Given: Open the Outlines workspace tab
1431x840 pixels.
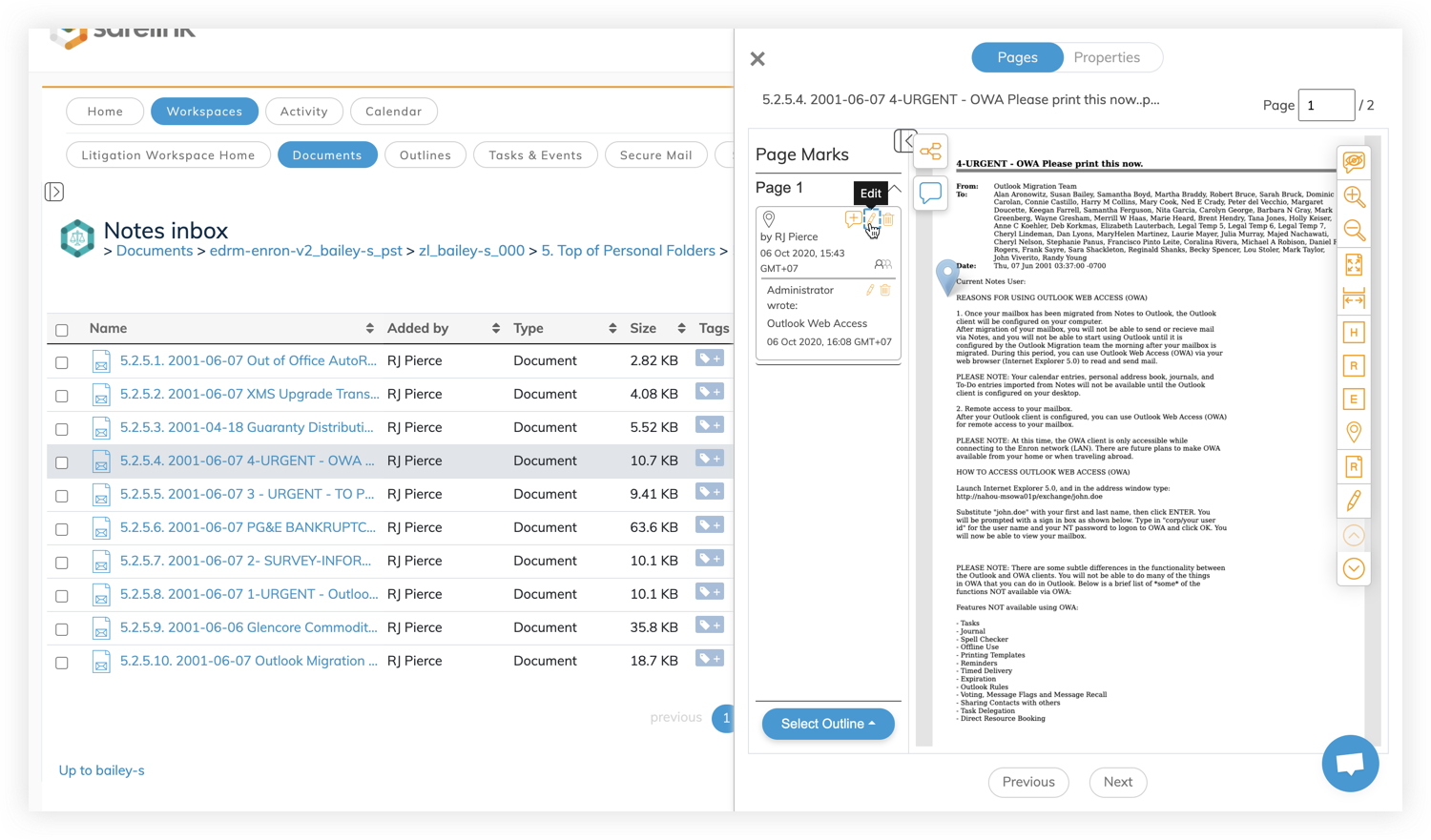Looking at the screenshot, I should pyautogui.click(x=425, y=155).
